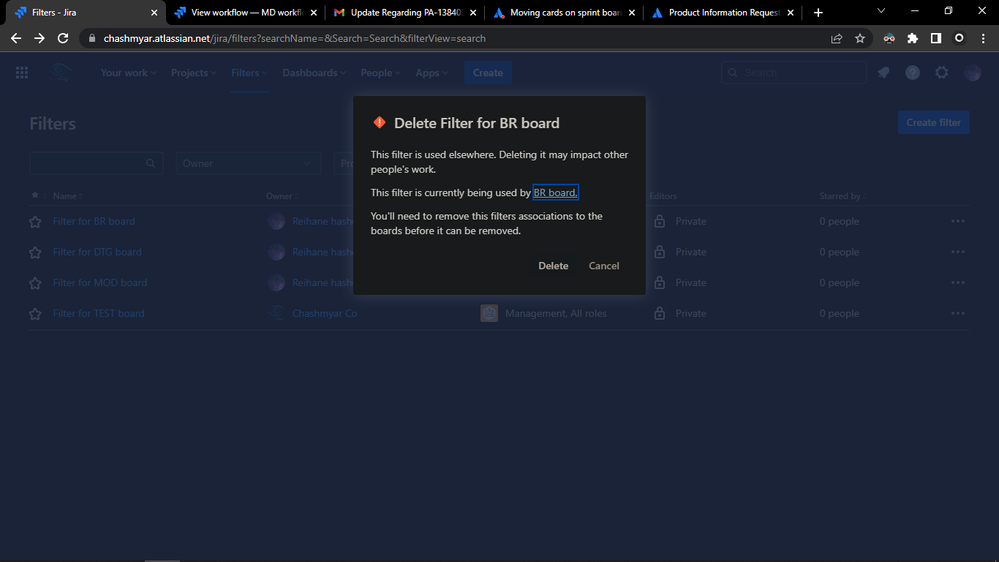
Task: Star the Filter for TEST board
Action: (x=35, y=313)
